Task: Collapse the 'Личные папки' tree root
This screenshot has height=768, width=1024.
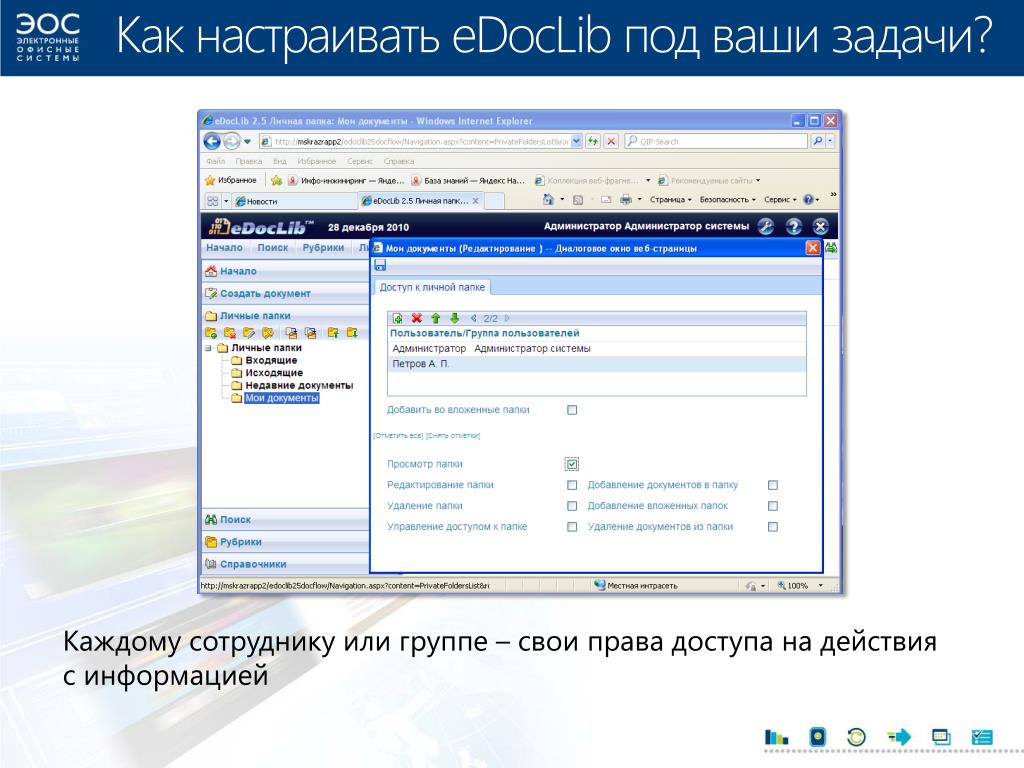Action: [208, 348]
